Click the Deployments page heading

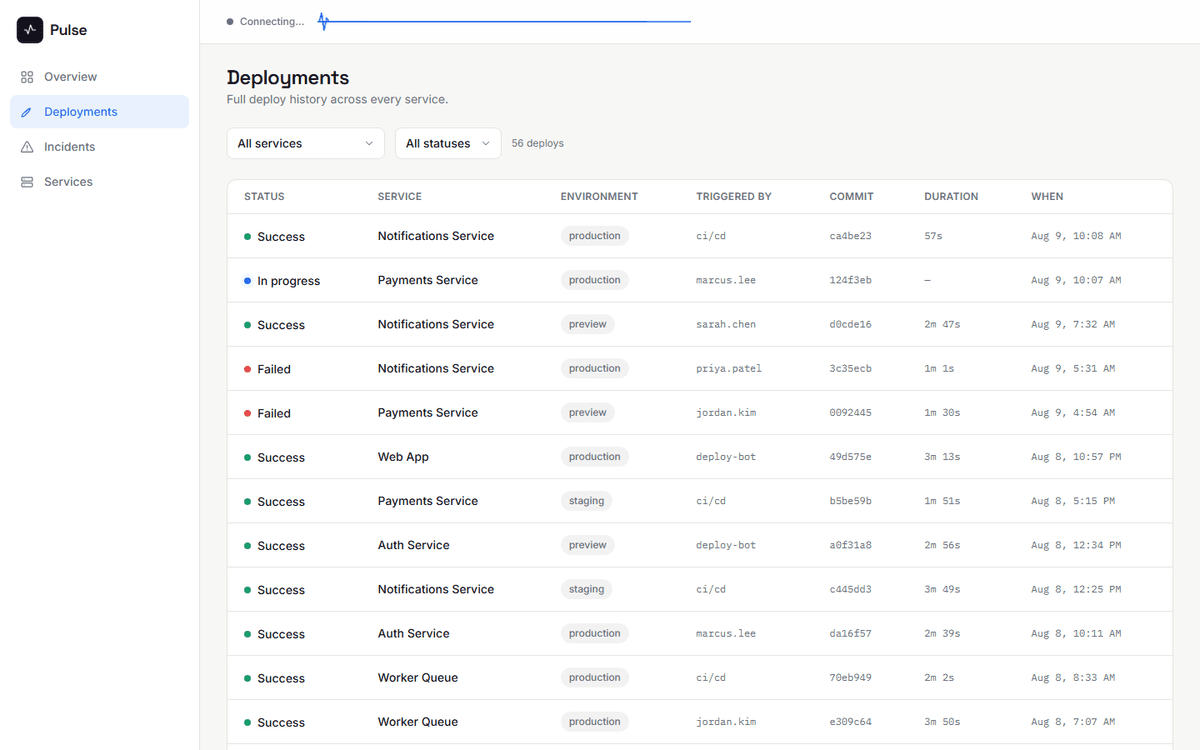[288, 77]
